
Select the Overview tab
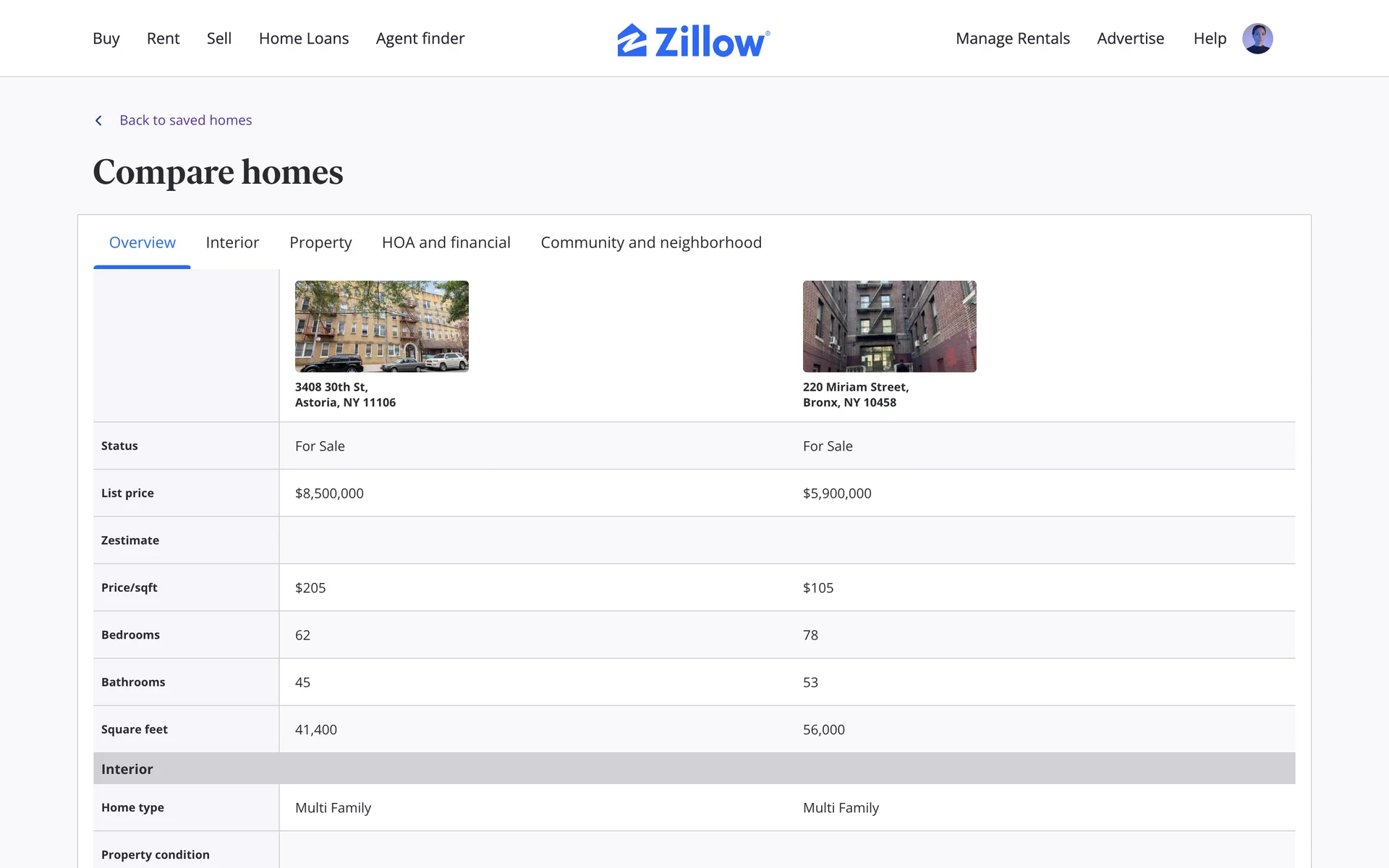142,242
